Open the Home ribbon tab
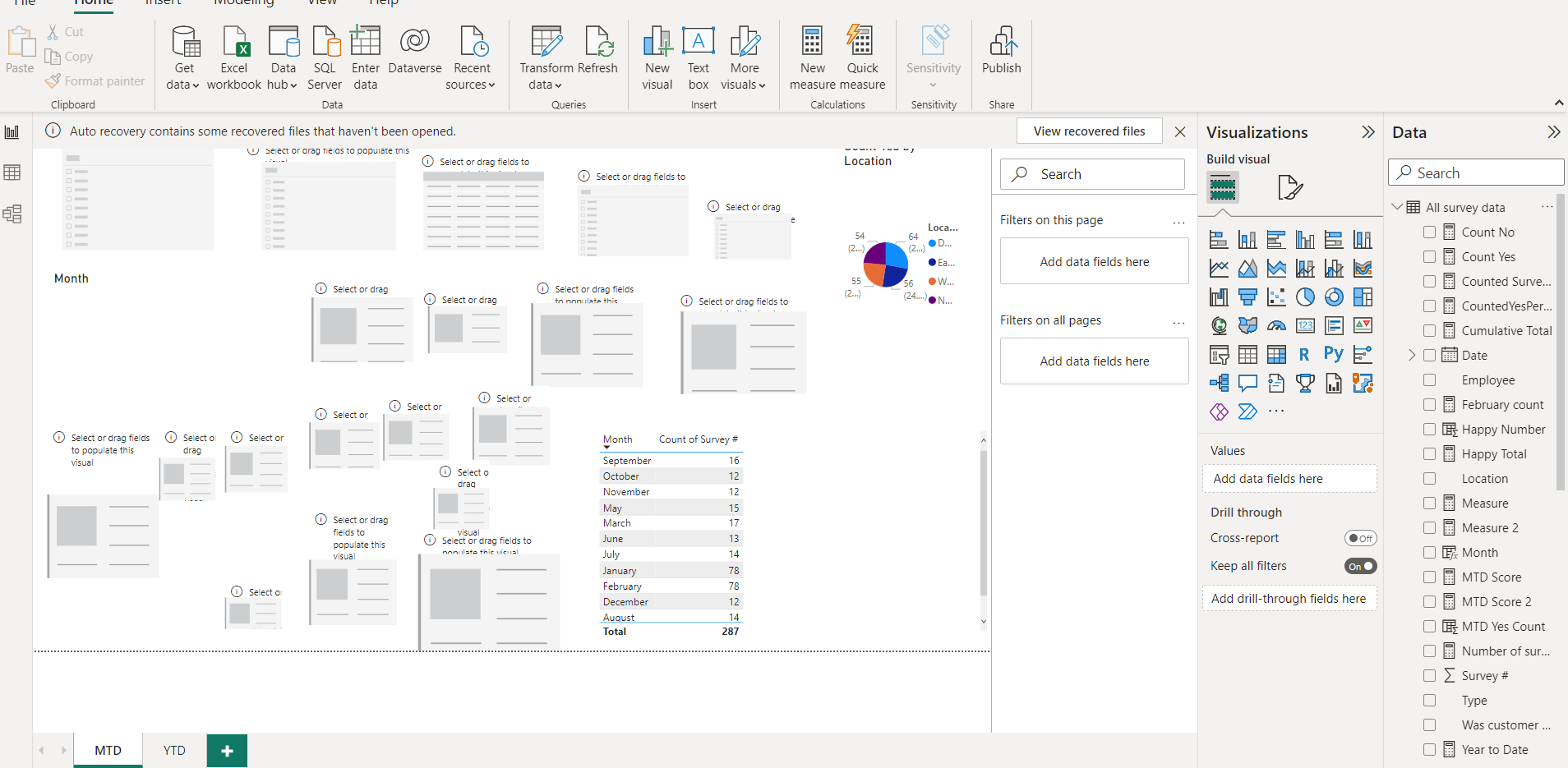Screen dimensions: 1568x768 [x=94, y=3]
